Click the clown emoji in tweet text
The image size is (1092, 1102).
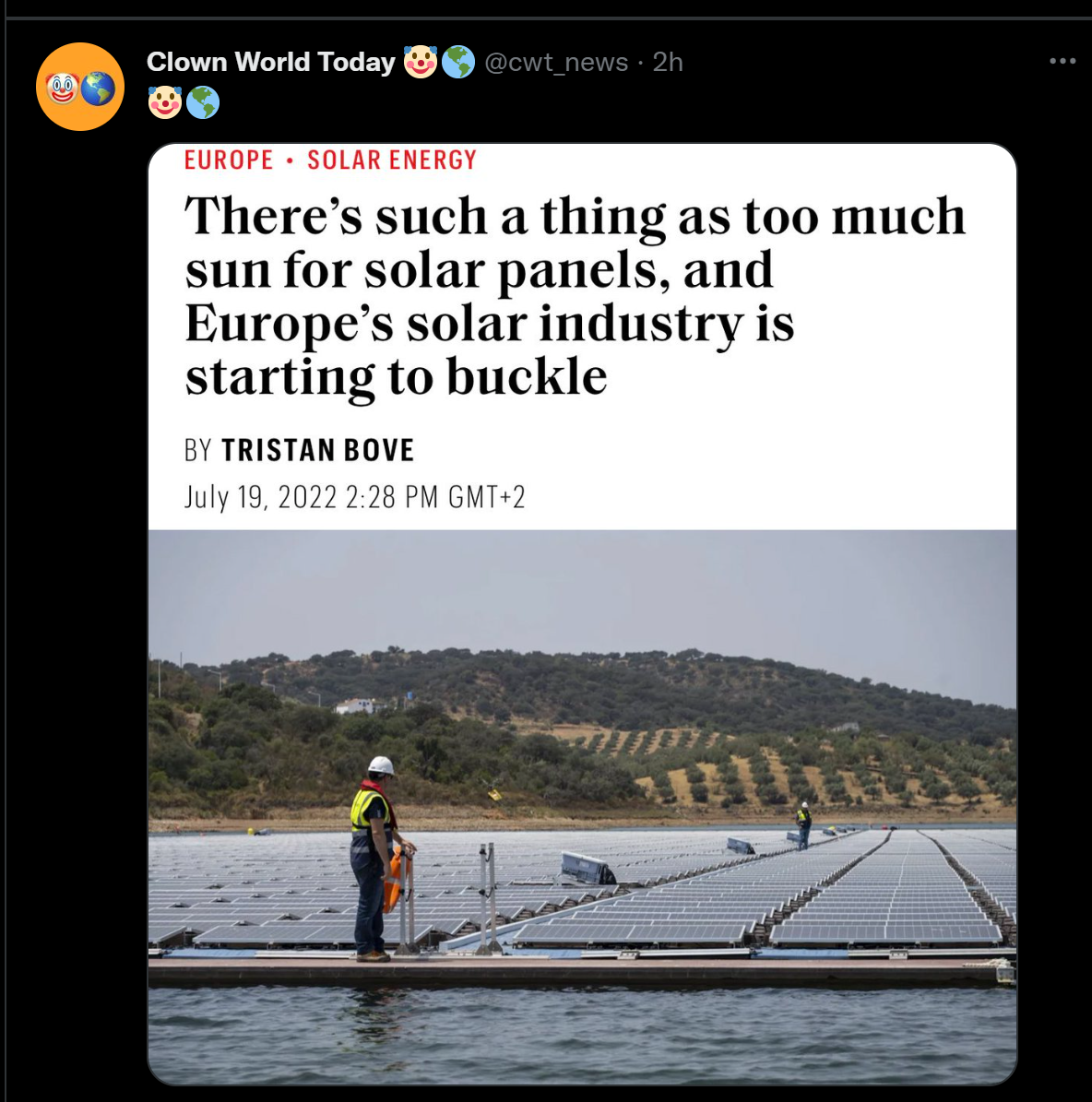[165, 102]
